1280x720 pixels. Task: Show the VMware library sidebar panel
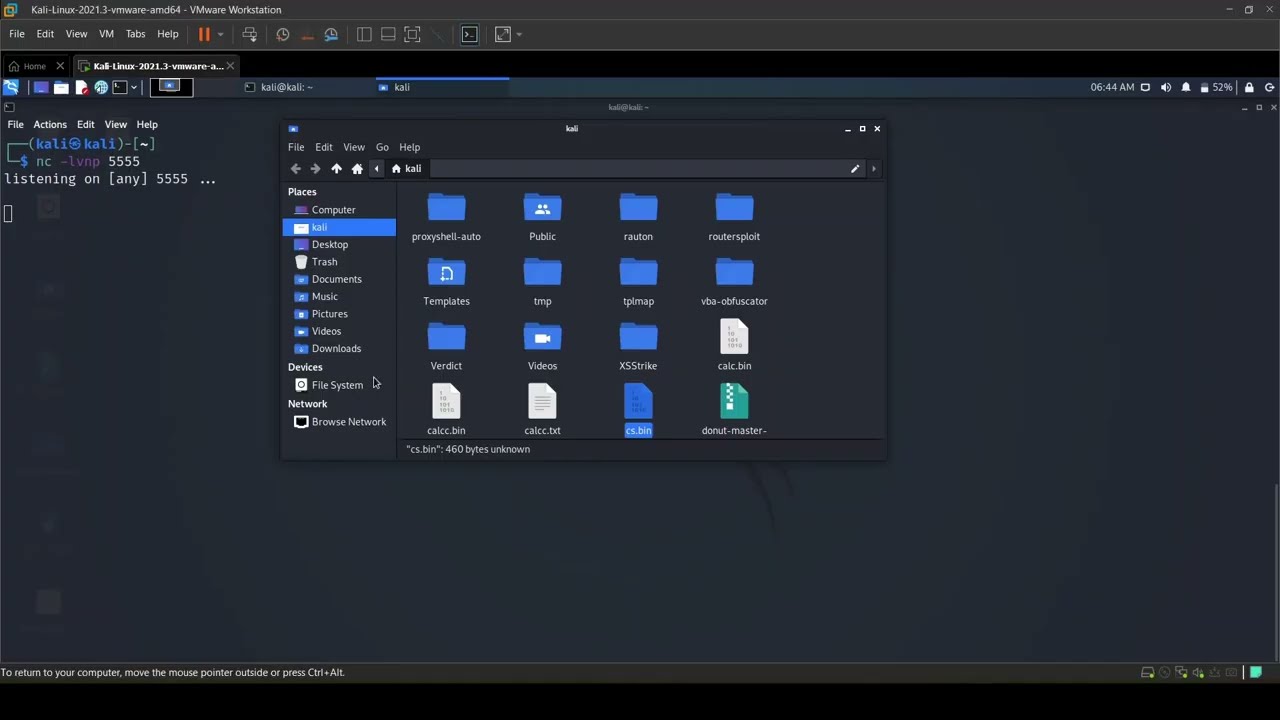[364, 34]
